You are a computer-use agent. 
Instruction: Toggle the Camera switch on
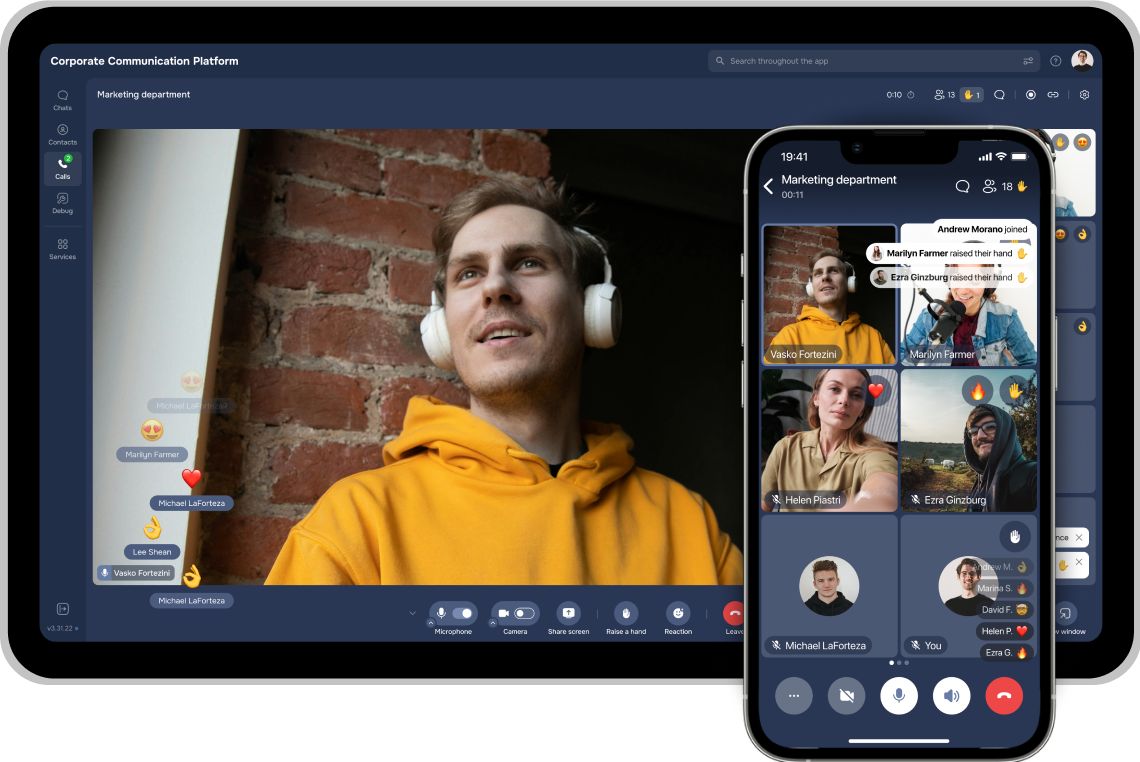point(523,613)
